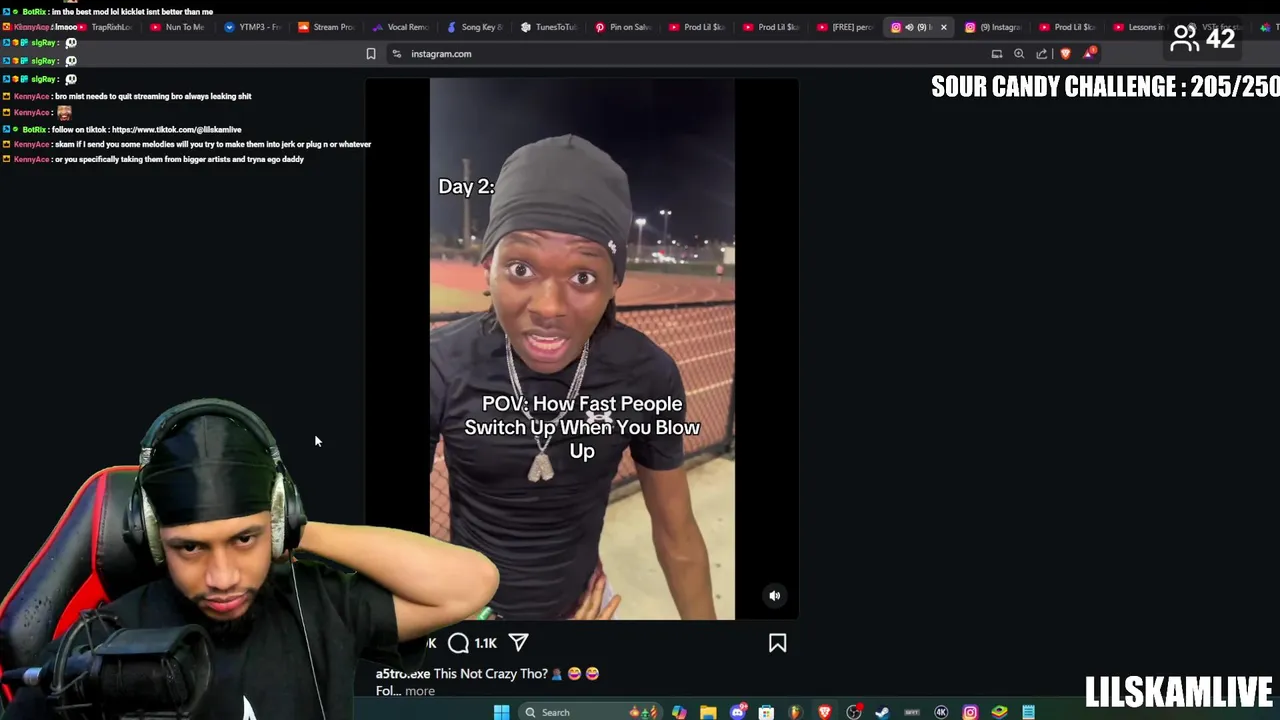Open Steam from the taskbar

(882, 712)
